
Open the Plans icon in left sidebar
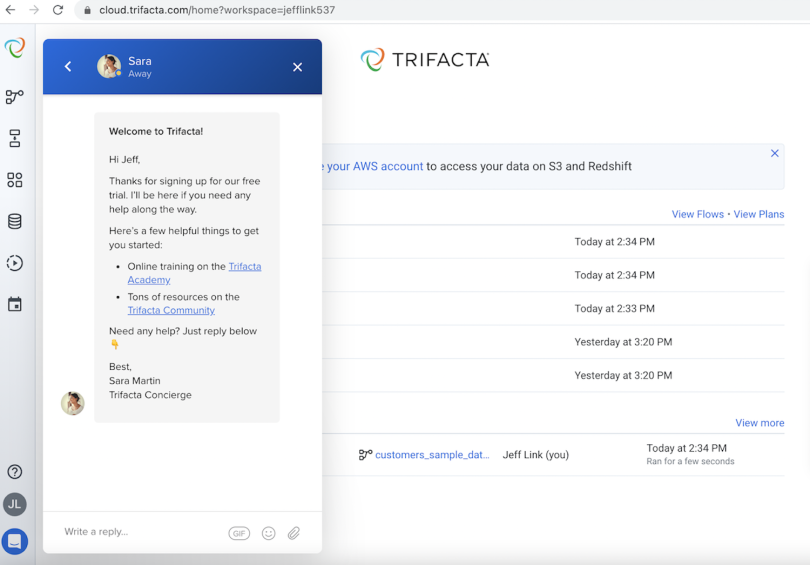14,138
